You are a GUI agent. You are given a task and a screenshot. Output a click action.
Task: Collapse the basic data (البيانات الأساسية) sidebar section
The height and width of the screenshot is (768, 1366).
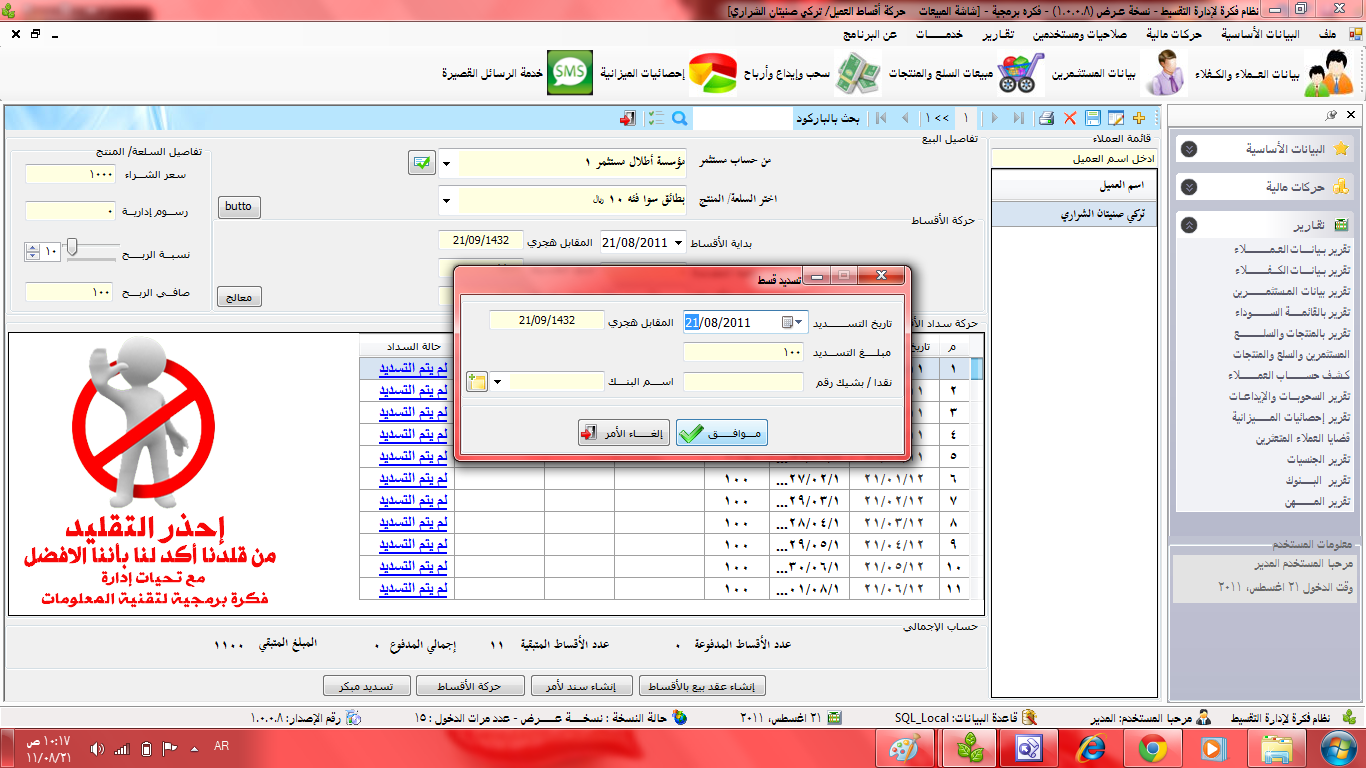[1189, 149]
